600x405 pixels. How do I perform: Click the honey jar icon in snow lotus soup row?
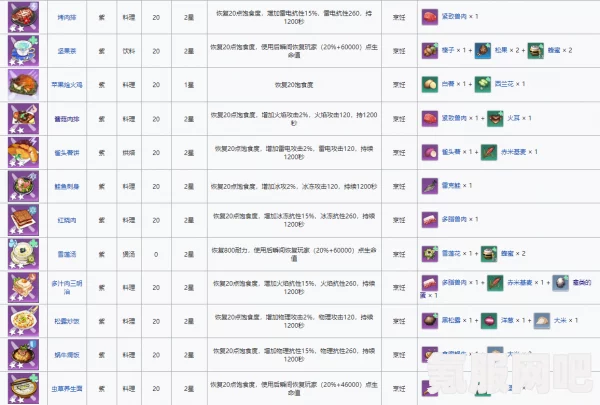pos(489,253)
